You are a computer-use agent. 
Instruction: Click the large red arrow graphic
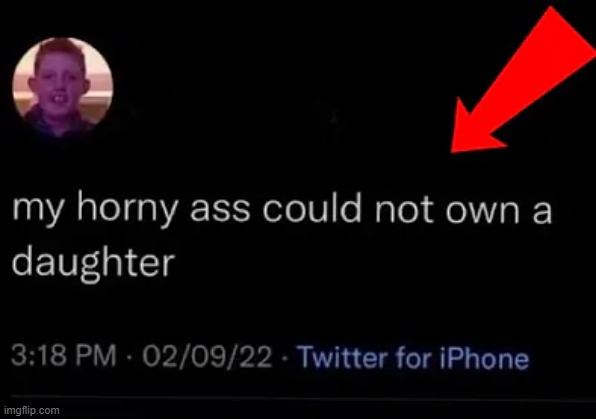click(x=525, y=78)
